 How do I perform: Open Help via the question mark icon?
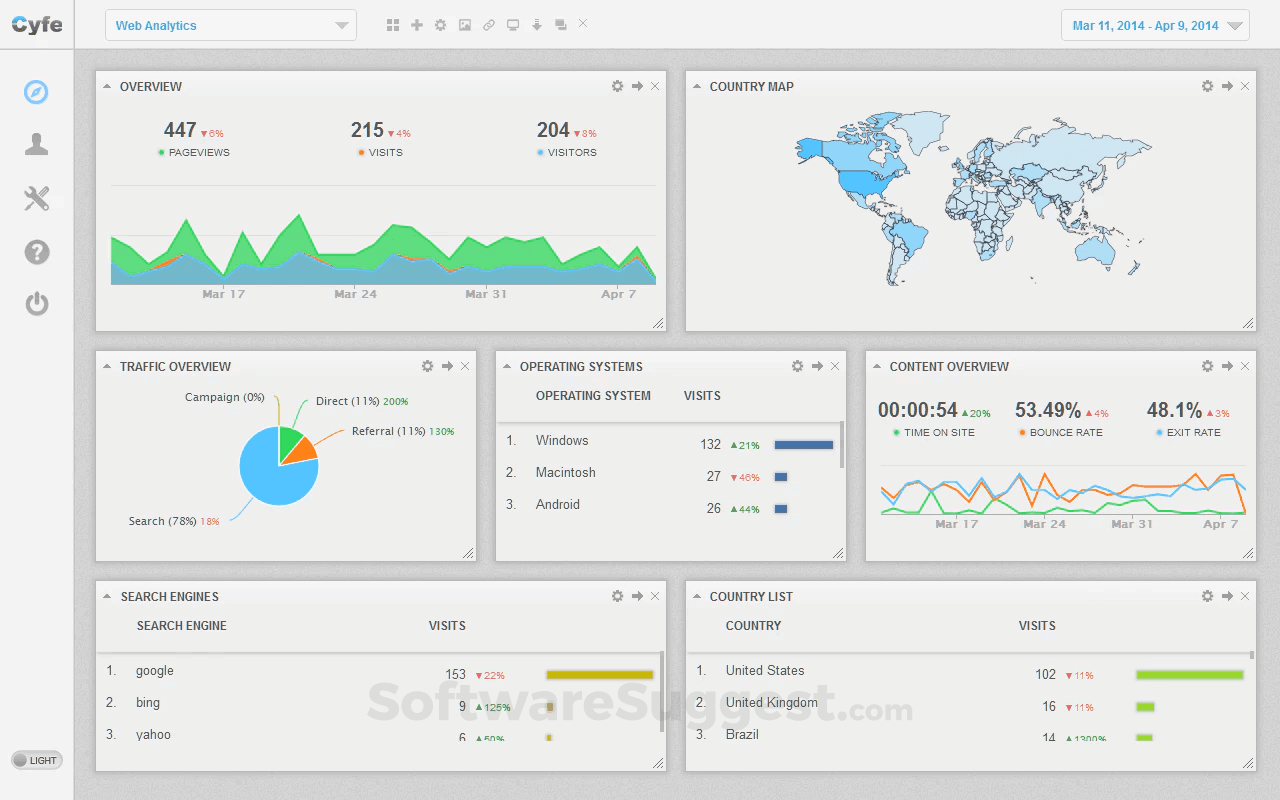(37, 252)
